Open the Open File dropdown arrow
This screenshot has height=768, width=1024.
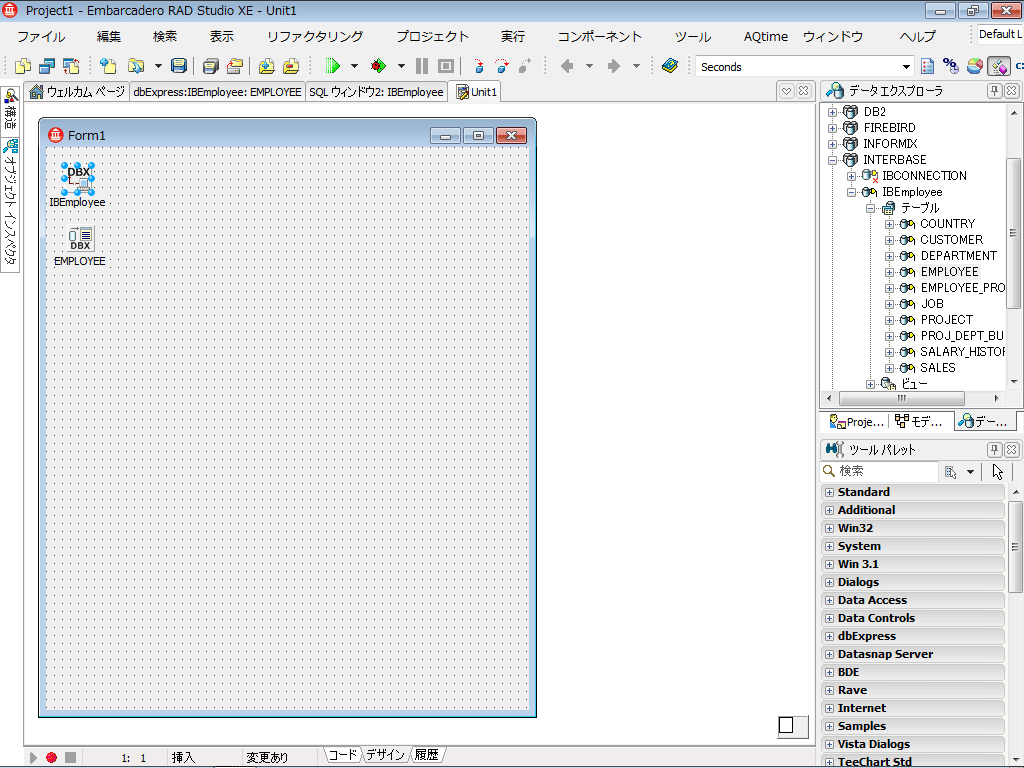click(x=158, y=66)
